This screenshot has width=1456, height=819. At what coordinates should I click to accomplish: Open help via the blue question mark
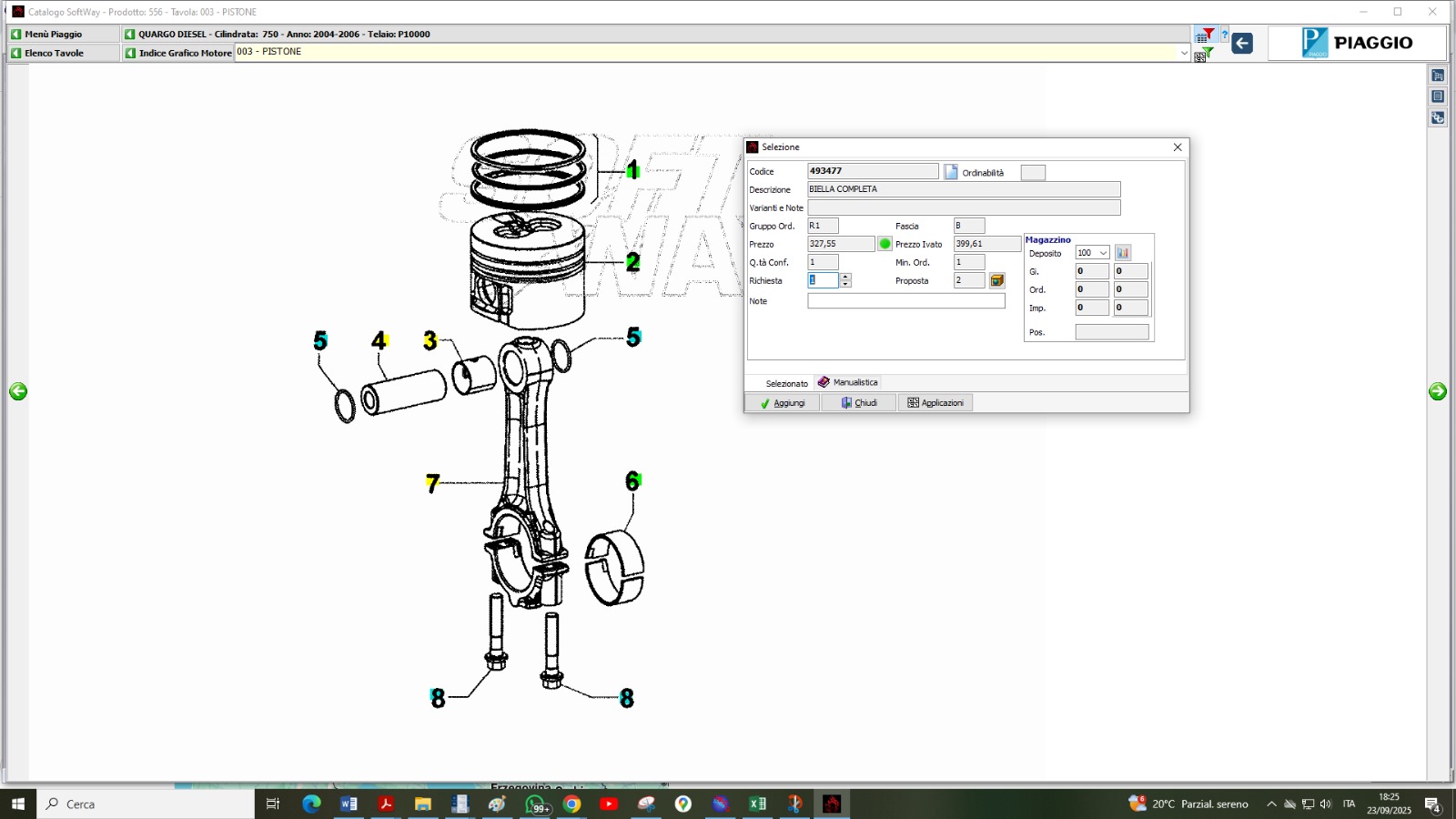(x=1224, y=35)
